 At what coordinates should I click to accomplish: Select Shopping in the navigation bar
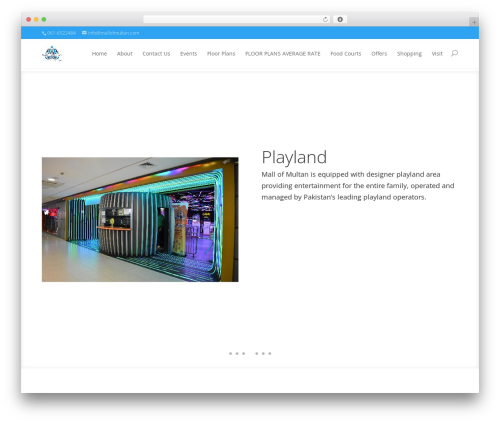[409, 54]
